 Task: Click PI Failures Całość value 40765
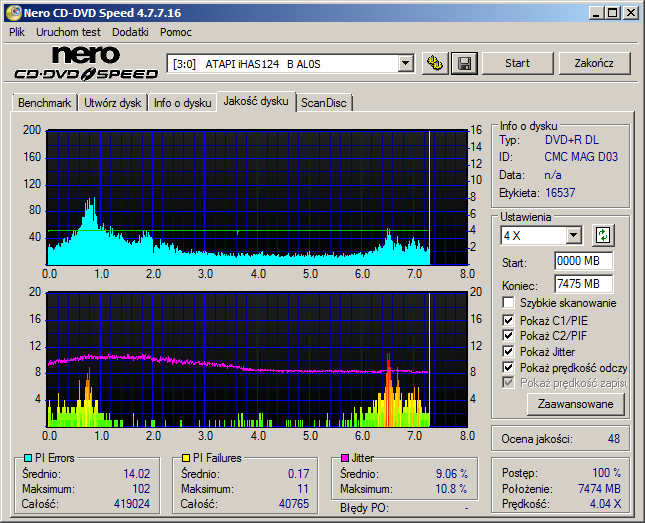(294, 504)
